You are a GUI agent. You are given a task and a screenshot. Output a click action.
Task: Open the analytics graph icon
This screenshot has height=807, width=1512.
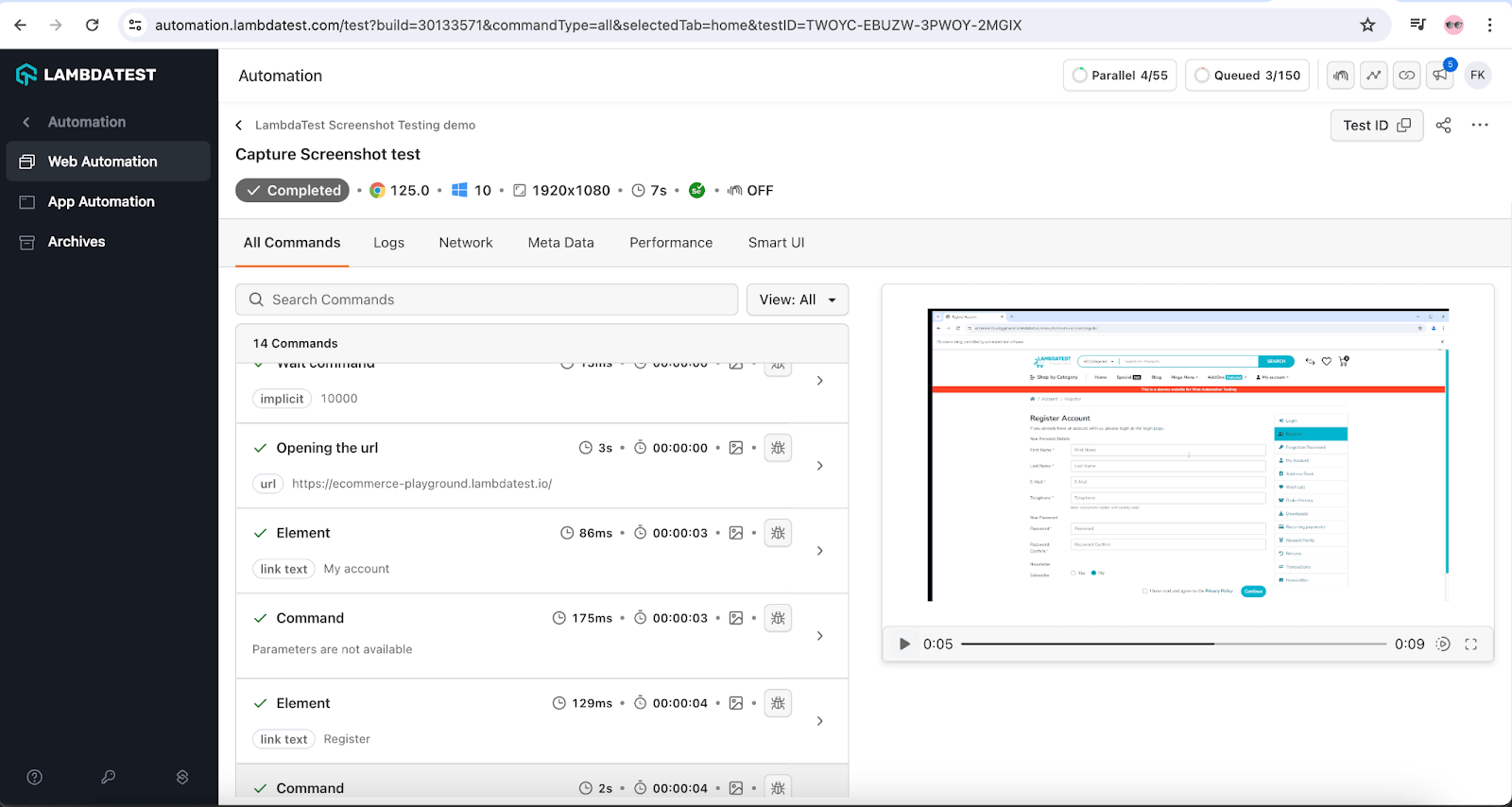click(x=1374, y=76)
